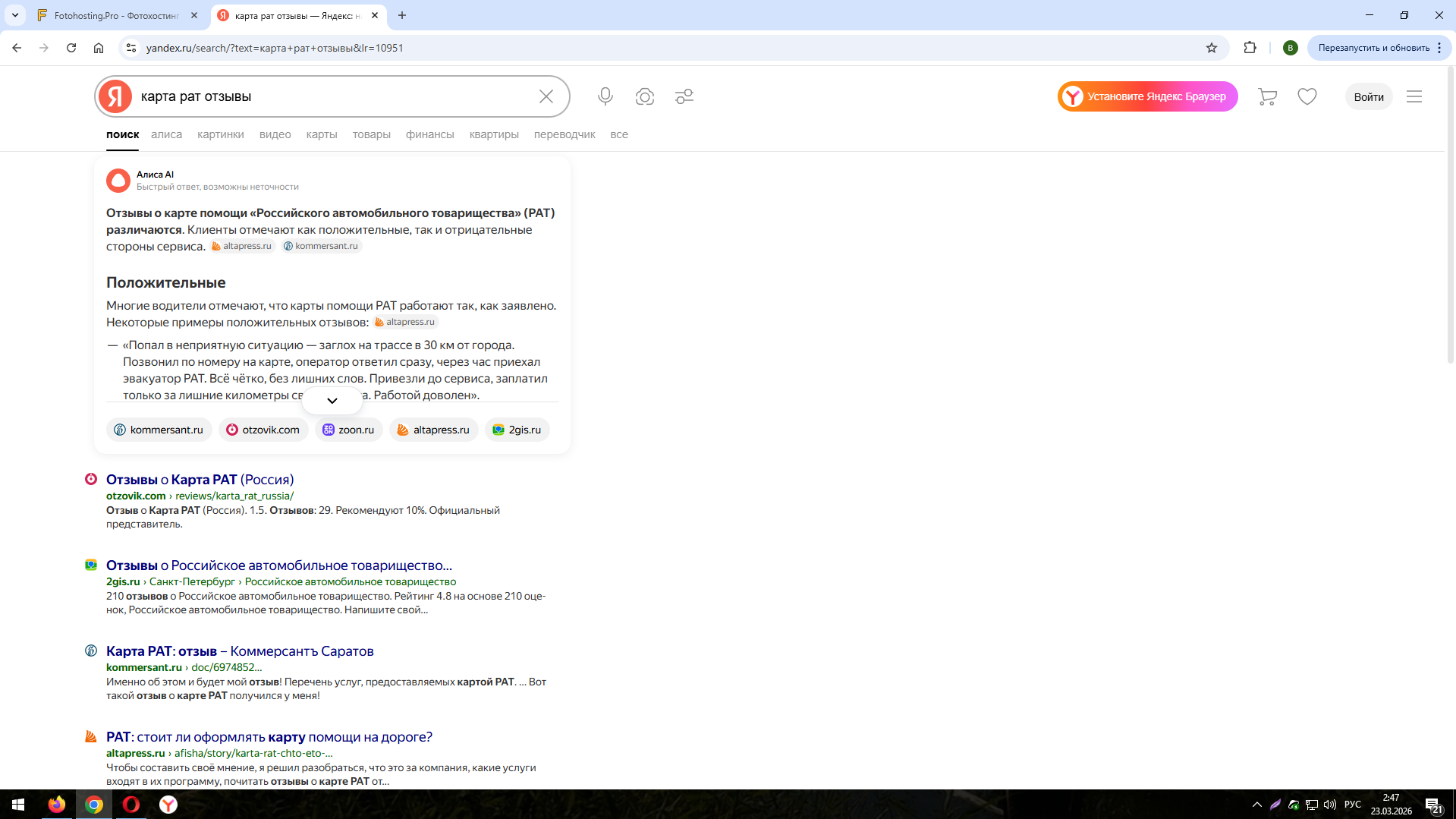Image resolution: width=1456 pixels, height=819 pixels.
Task: Close the Fotohosting.Pro tab
Action: (x=194, y=15)
